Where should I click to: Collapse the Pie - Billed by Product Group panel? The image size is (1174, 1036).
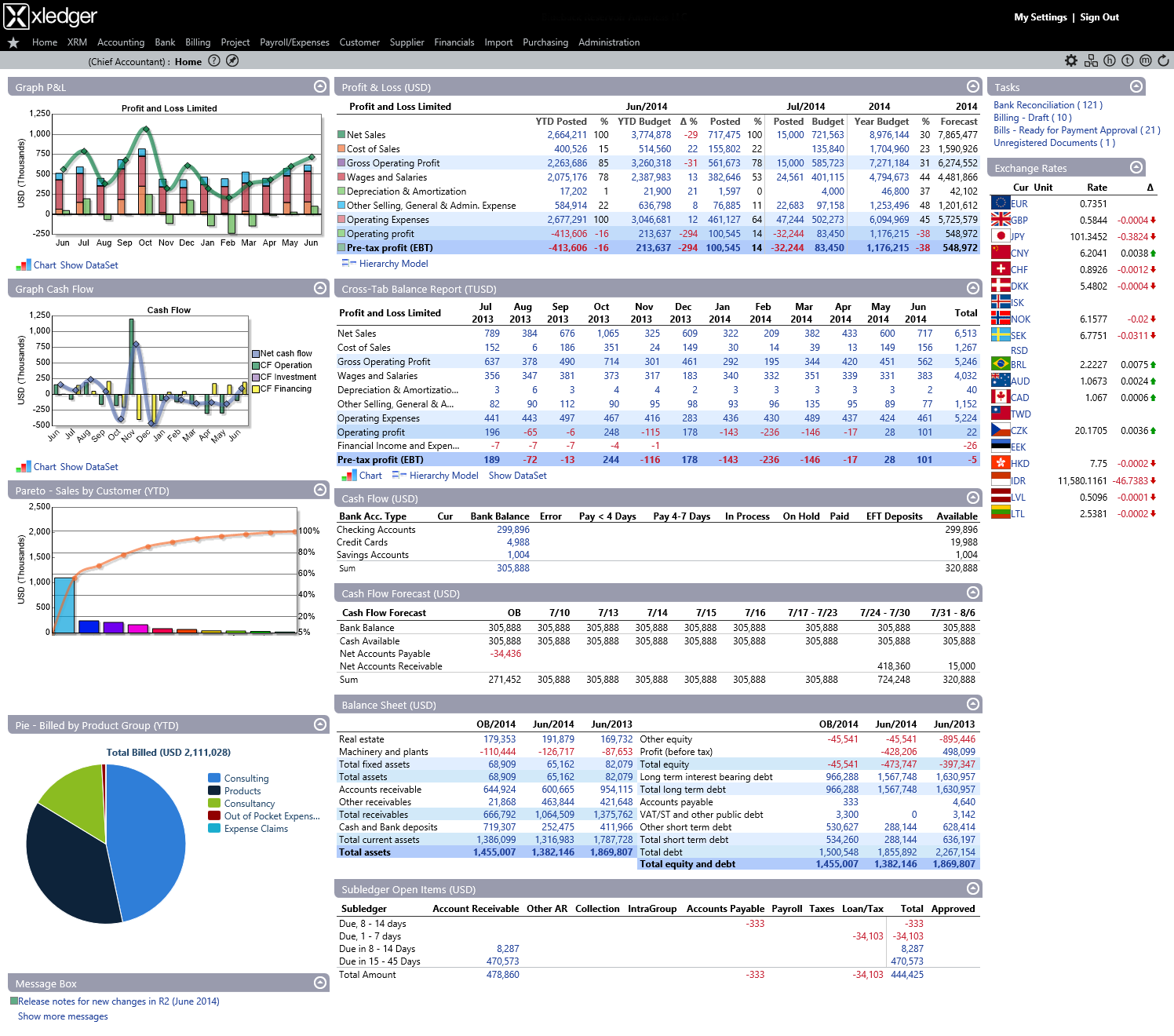pyautogui.click(x=320, y=725)
